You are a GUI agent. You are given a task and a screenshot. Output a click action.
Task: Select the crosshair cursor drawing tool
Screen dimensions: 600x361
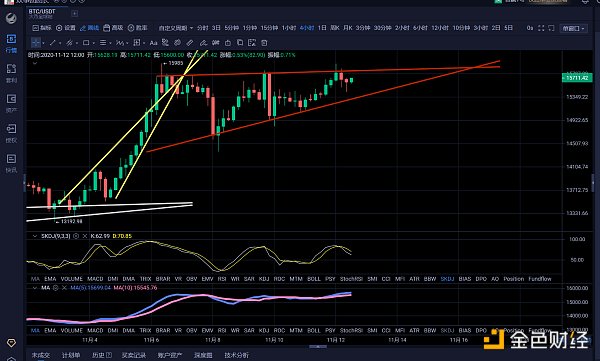(36, 43)
